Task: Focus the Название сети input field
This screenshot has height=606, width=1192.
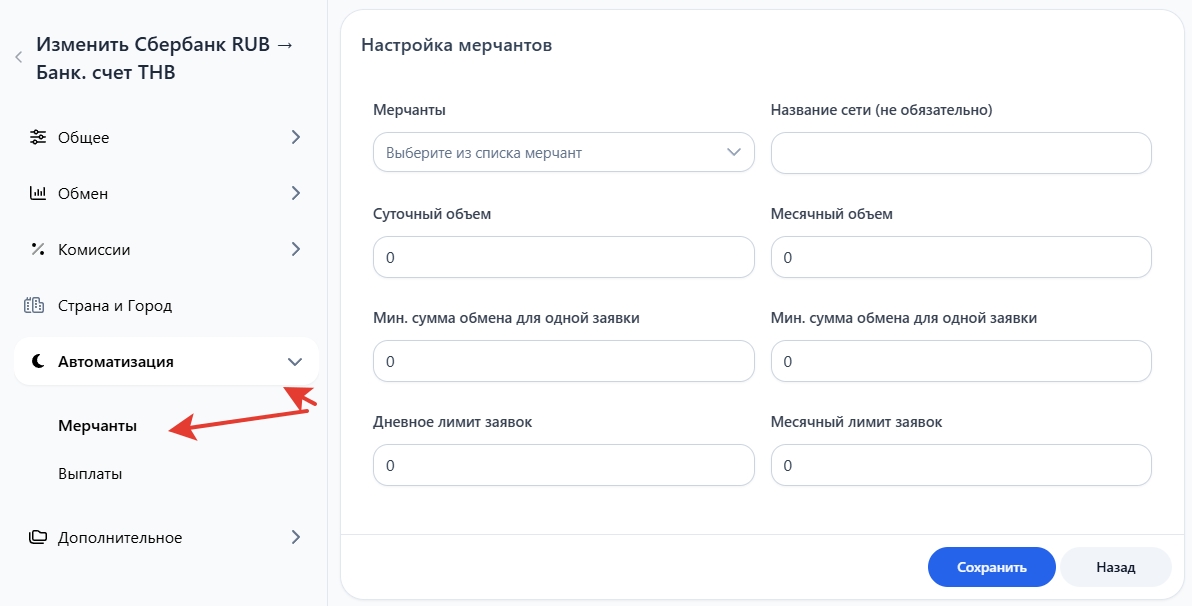Action: pos(961,153)
